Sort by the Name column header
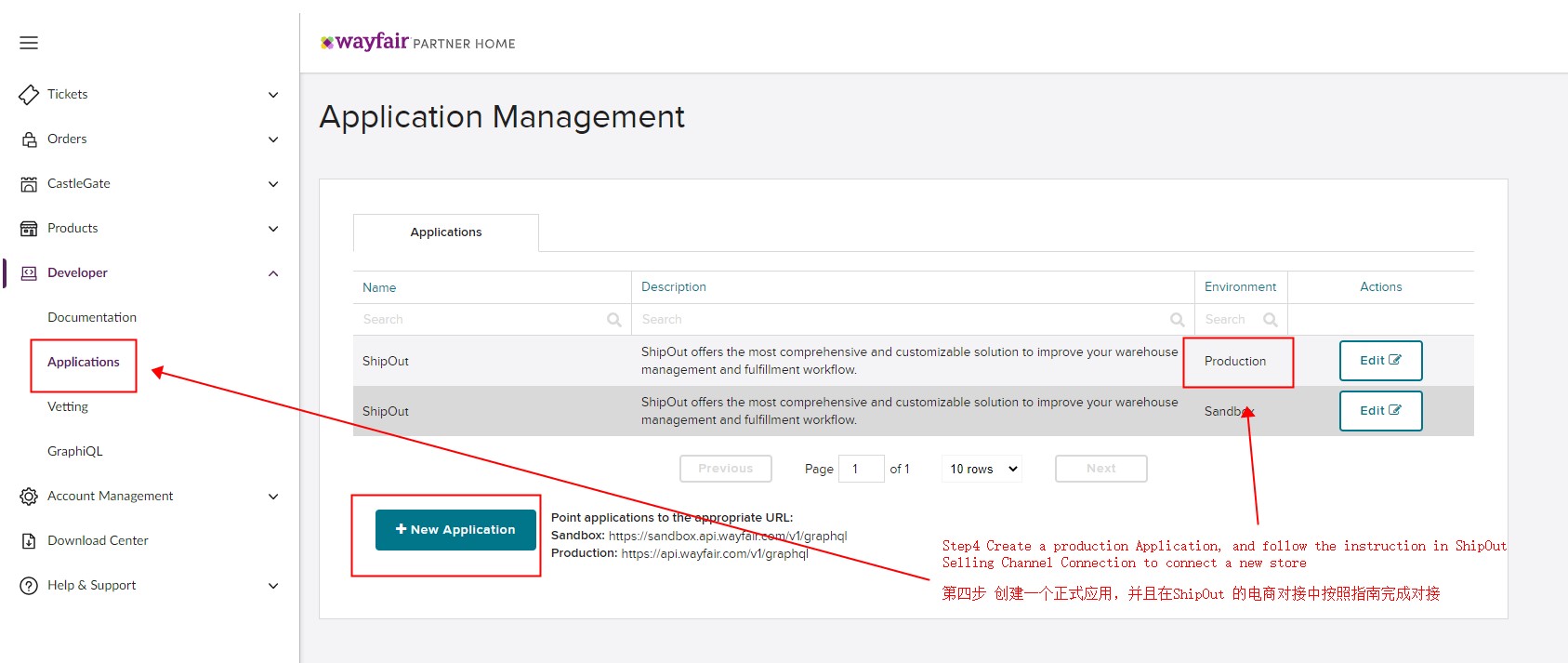The image size is (1568, 663). click(379, 287)
